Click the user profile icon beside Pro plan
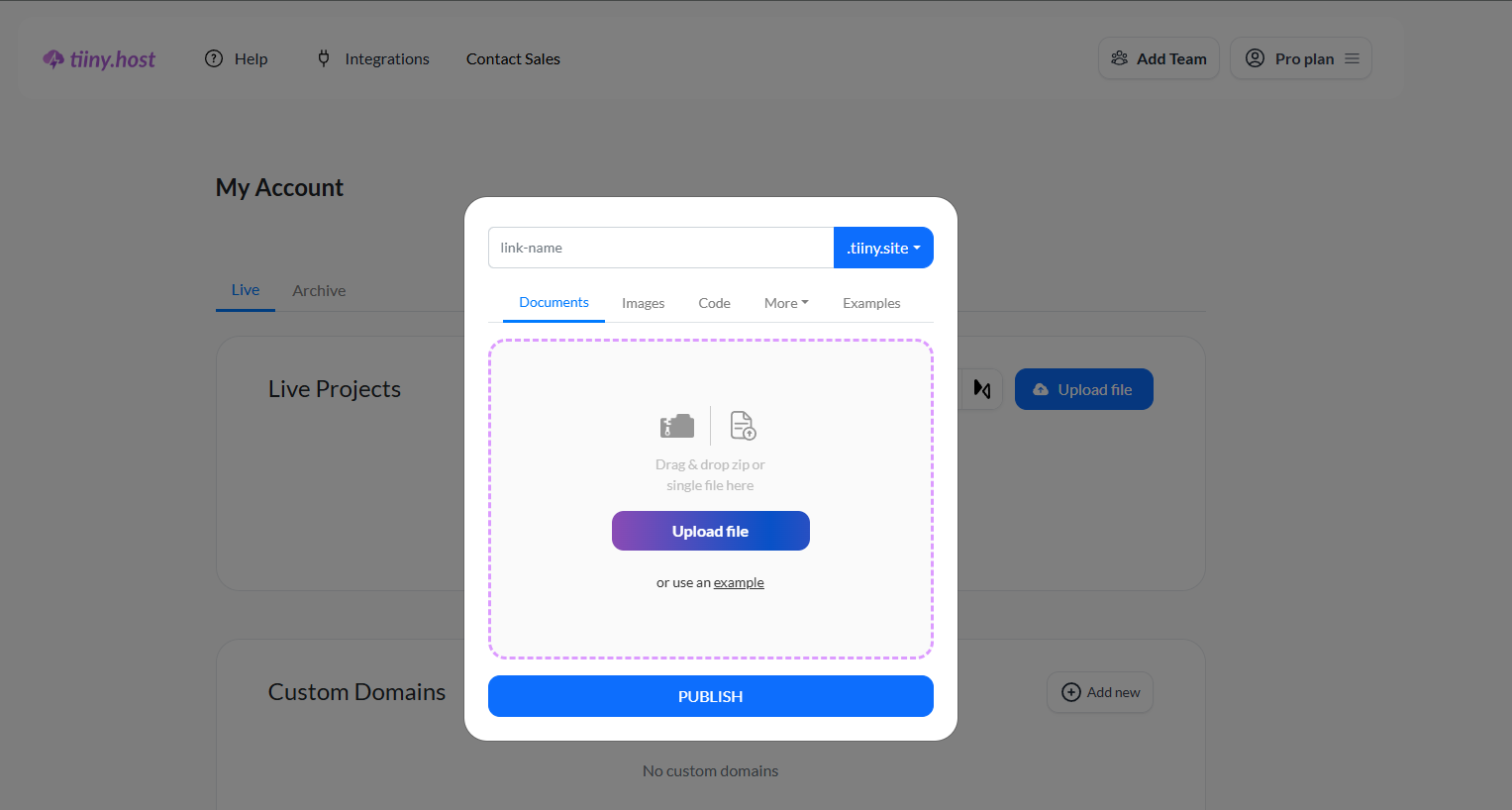Viewport: 1512px width, 810px height. (1255, 58)
